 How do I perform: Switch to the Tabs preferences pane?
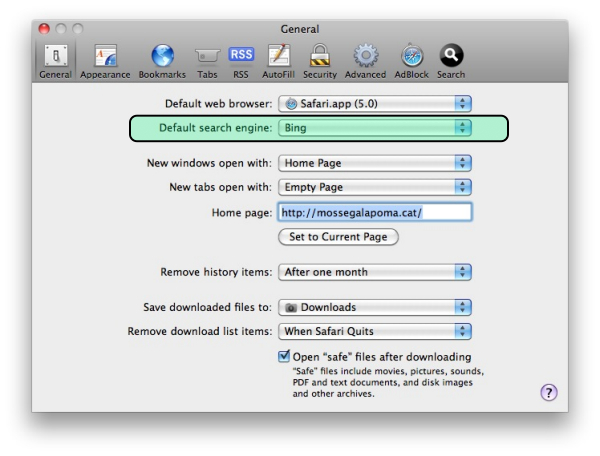(x=207, y=61)
